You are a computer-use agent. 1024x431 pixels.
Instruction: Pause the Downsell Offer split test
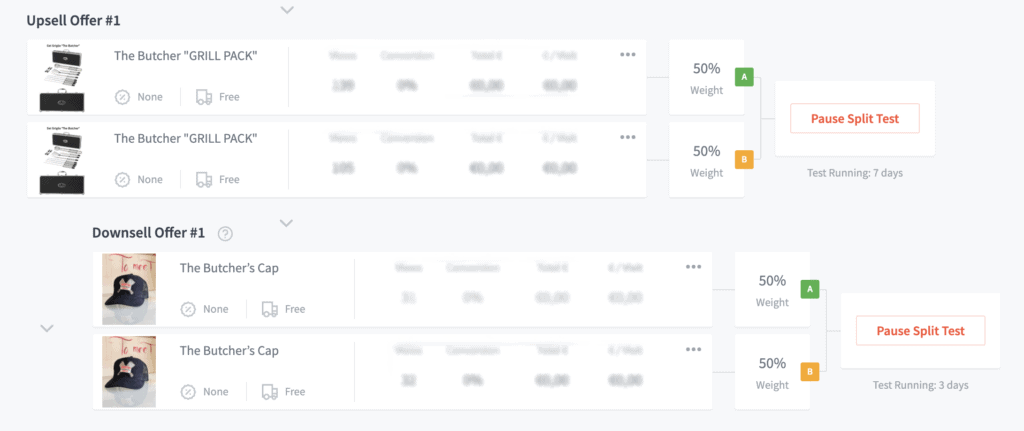[x=920, y=330]
